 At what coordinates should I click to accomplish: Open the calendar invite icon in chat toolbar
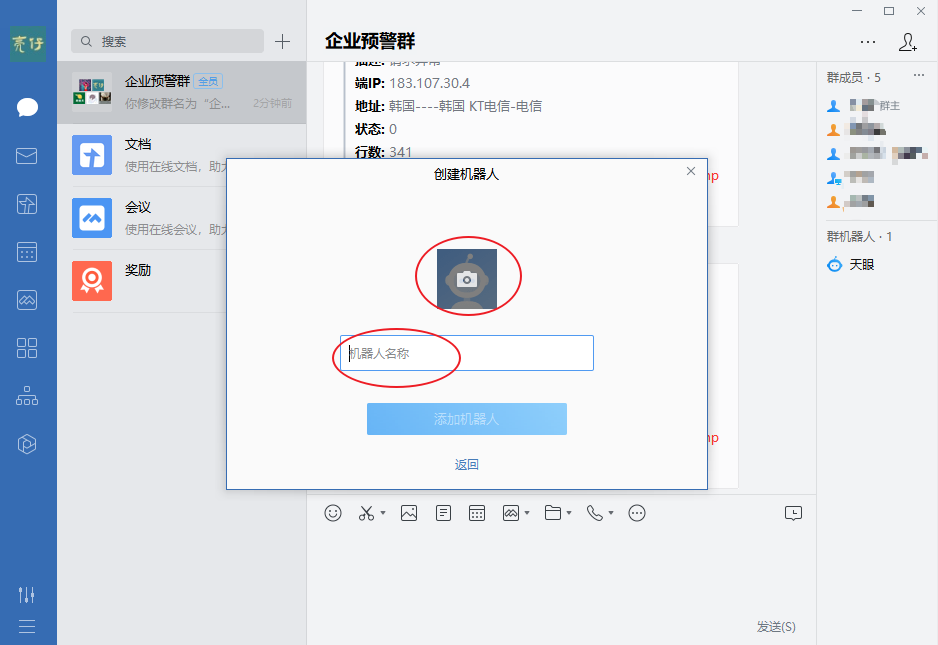pyautogui.click(x=477, y=512)
